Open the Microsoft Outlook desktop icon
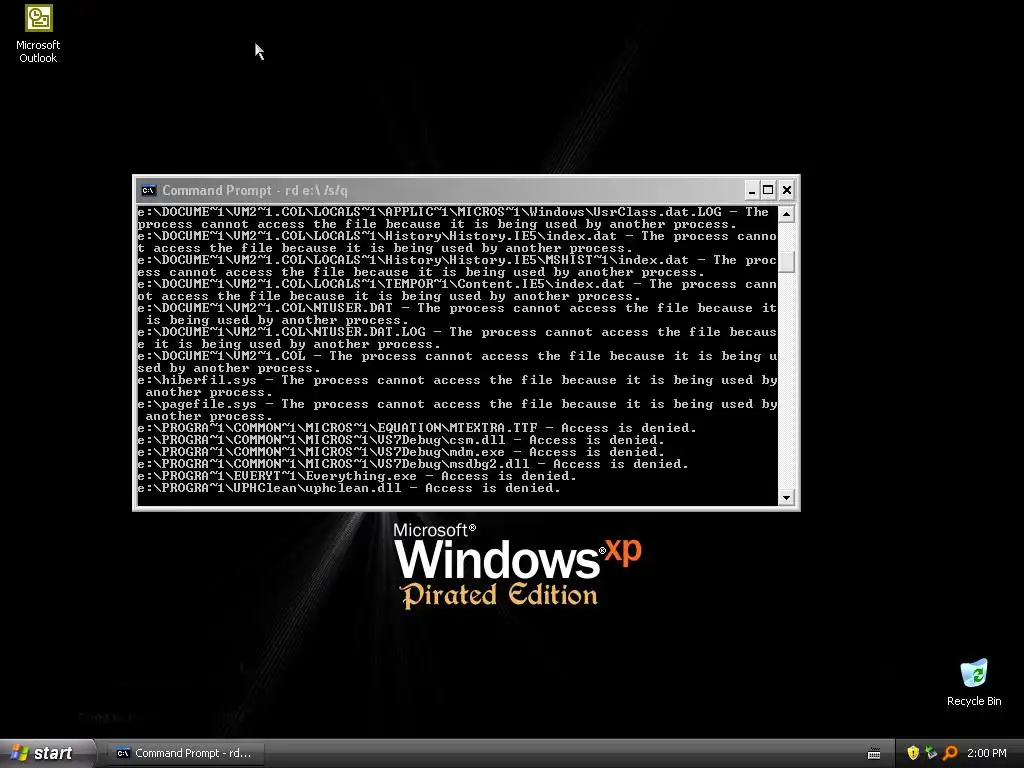This screenshot has width=1024, height=768. pyautogui.click(x=38, y=34)
